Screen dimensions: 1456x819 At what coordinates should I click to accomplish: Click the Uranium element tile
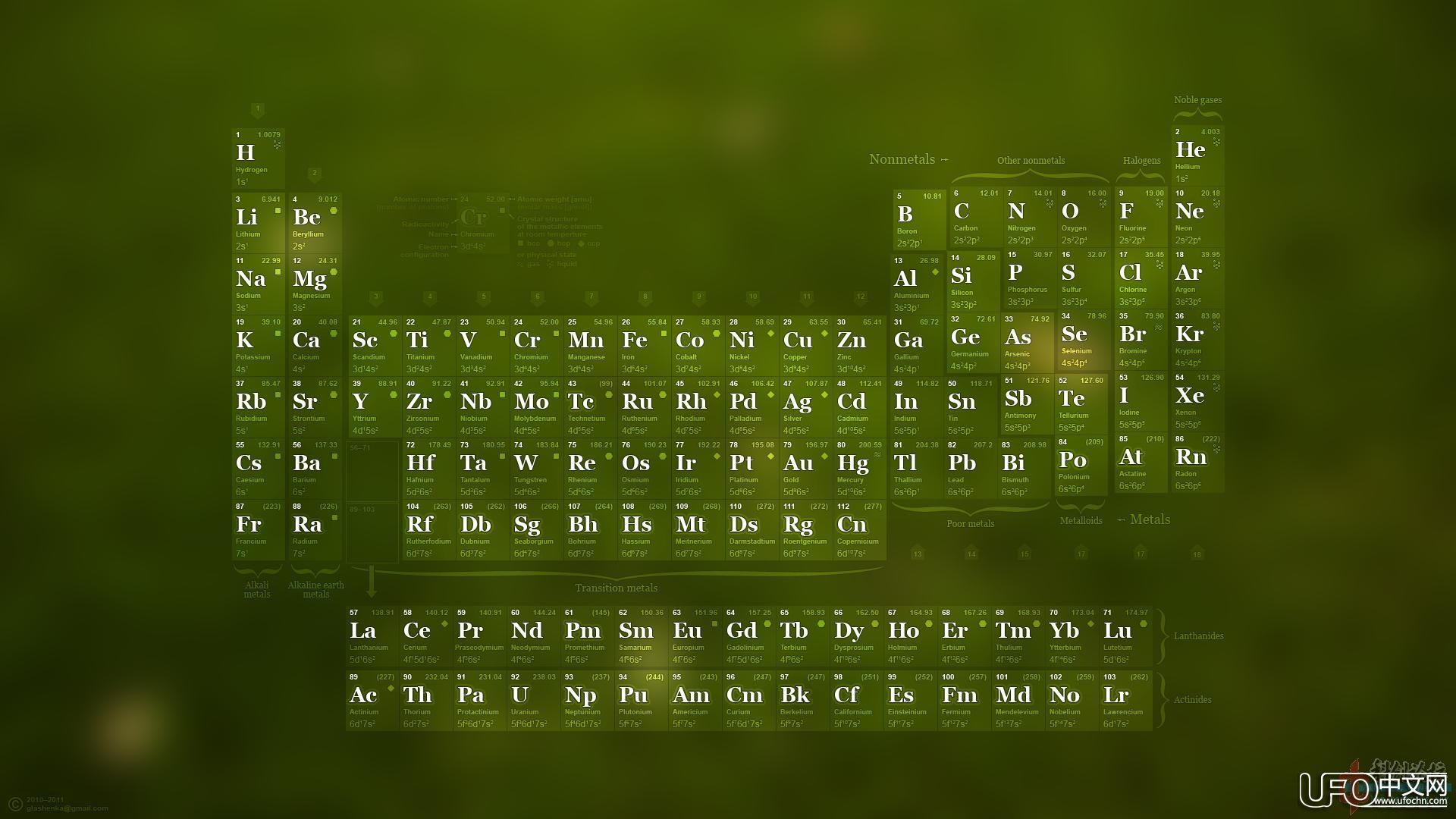click(x=535, y=700)
